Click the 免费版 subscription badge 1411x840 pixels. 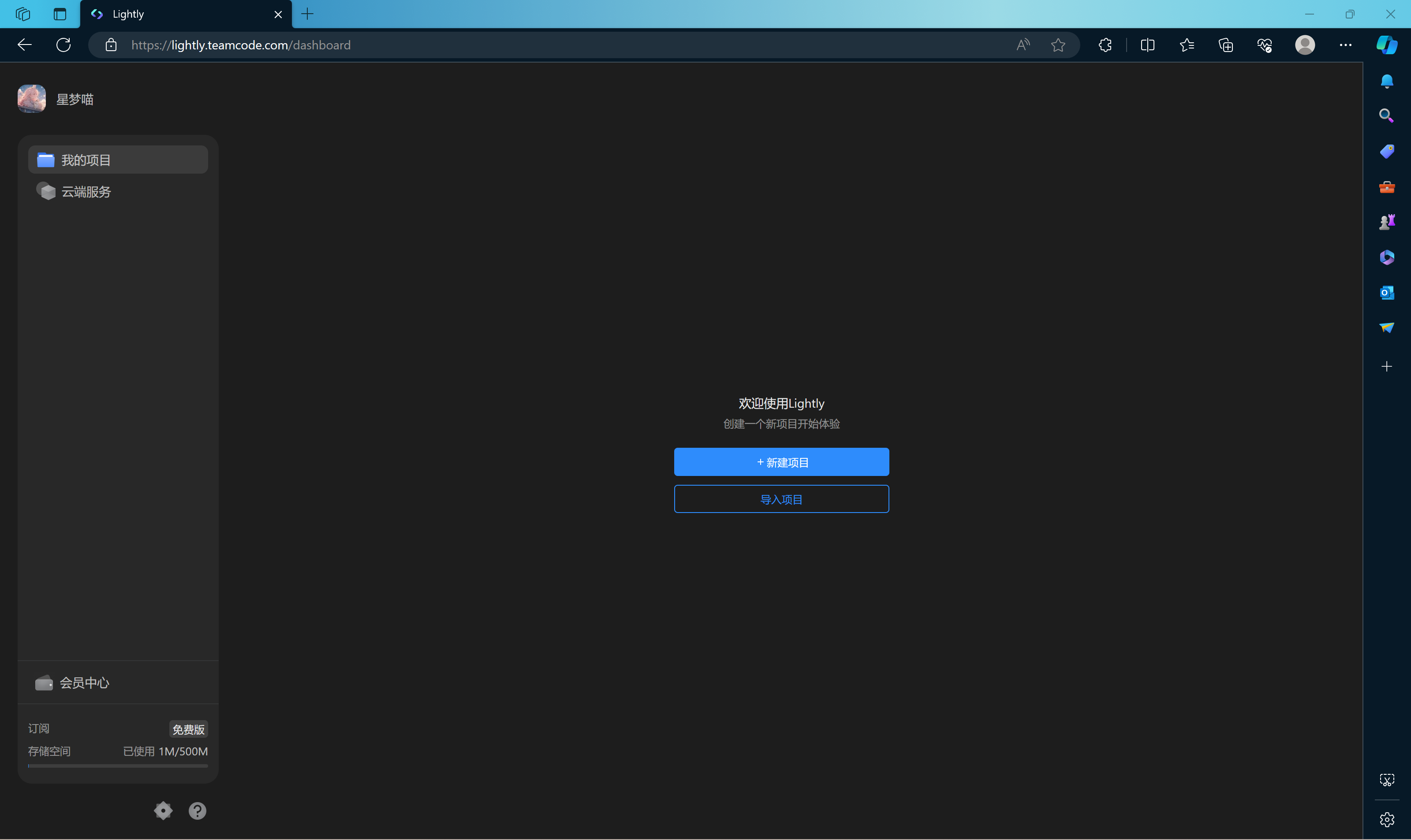(189, 729)
